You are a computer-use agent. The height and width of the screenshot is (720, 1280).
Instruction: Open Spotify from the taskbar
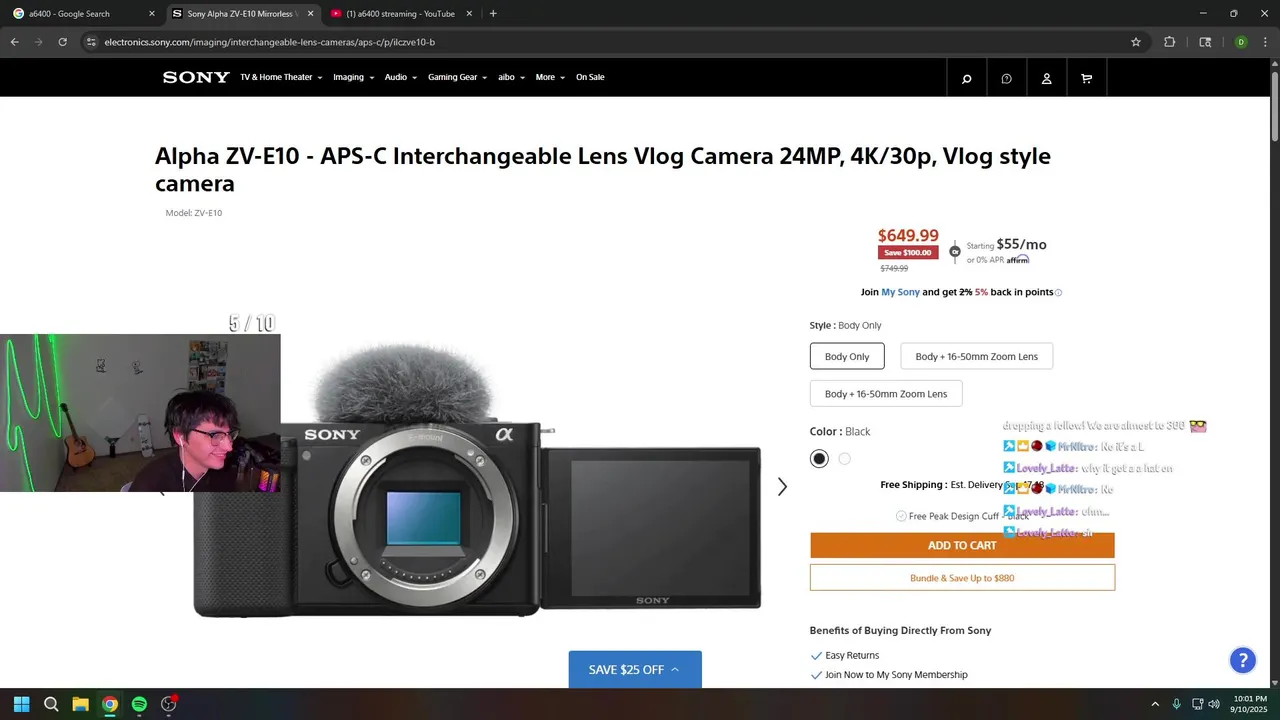139,704
